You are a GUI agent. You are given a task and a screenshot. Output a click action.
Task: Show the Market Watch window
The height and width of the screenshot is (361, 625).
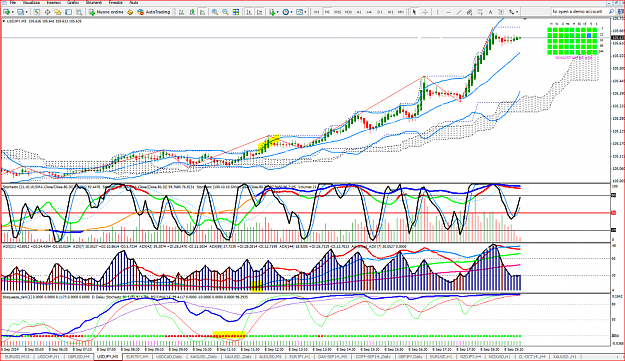click(36, 12)
